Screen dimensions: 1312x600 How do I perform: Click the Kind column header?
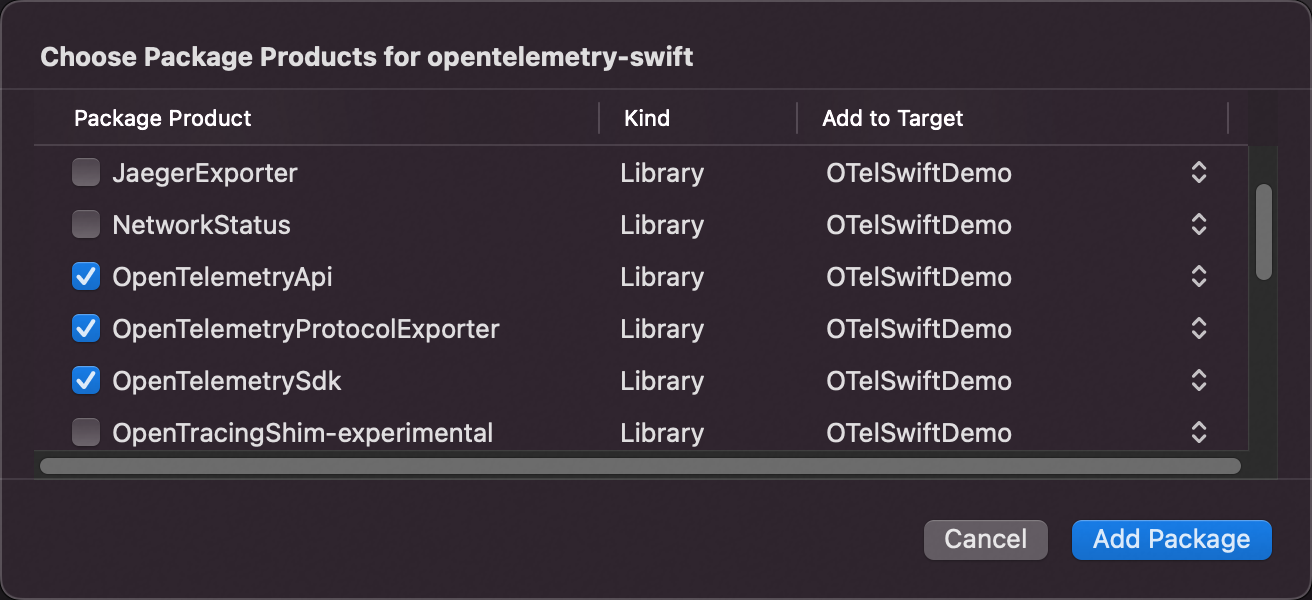pyautogui.click(x=647, y=118)
